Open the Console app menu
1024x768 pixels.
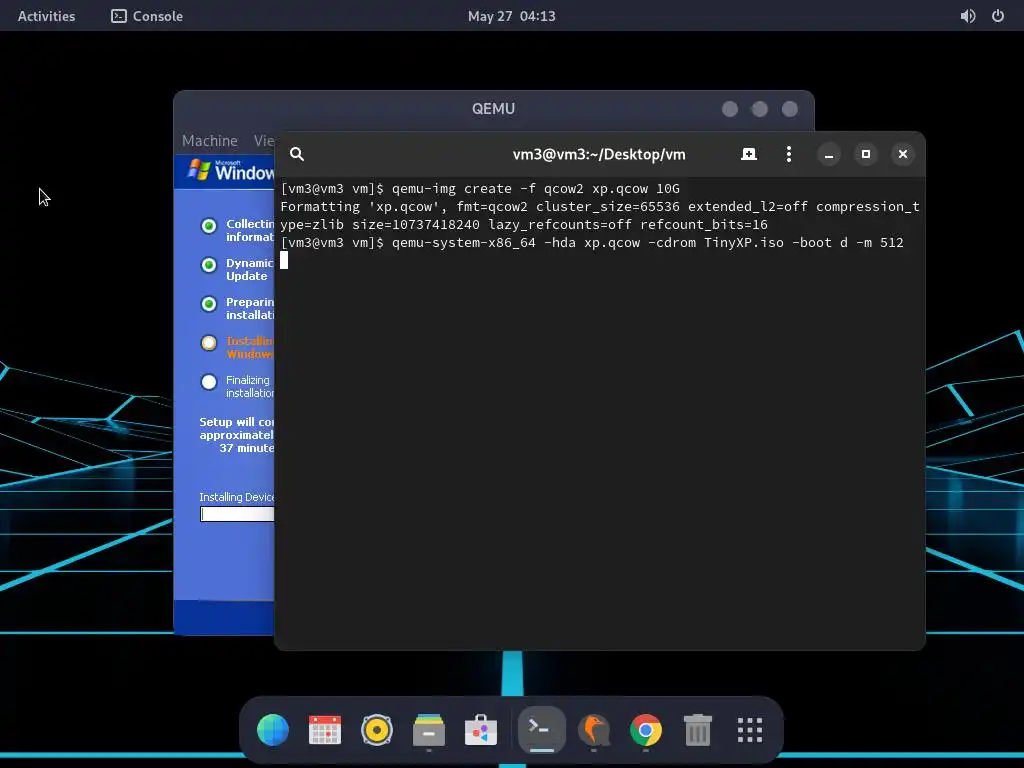click(x=147, y=16)
